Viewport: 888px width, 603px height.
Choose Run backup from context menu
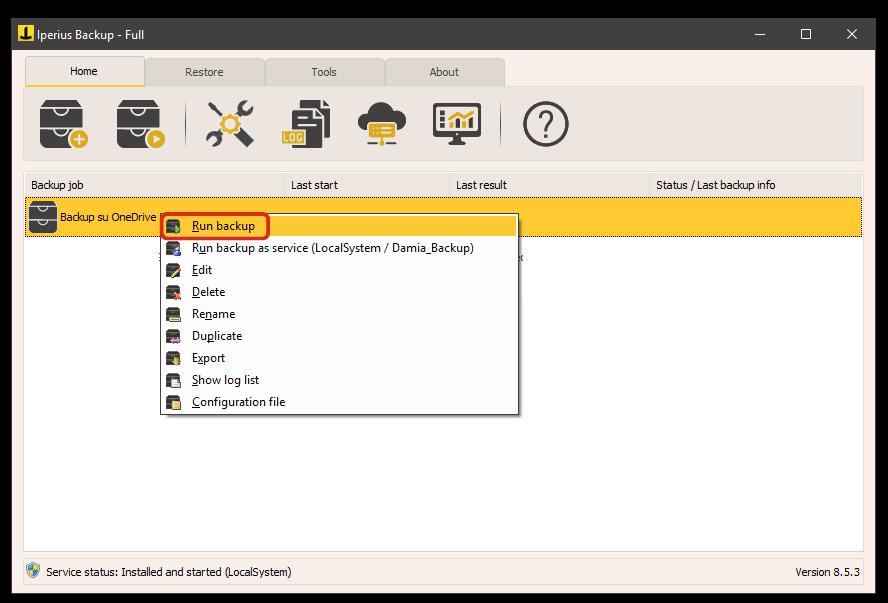tap(339, 226)
